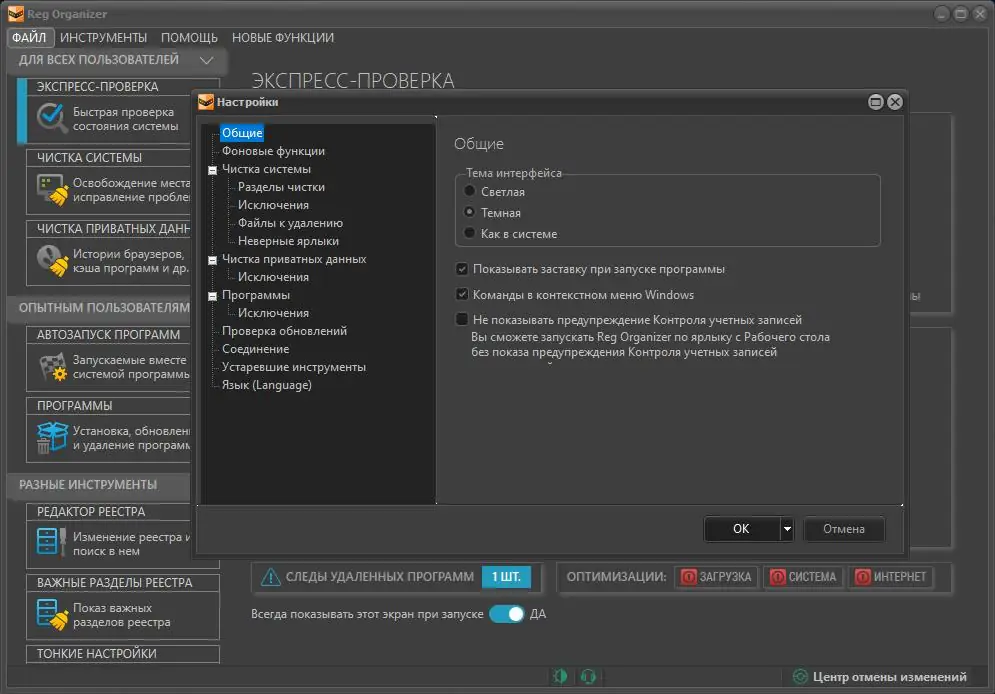995x694 pixels.
Task: Click the Центр отмены изменений icon
Action: [800, 678]
